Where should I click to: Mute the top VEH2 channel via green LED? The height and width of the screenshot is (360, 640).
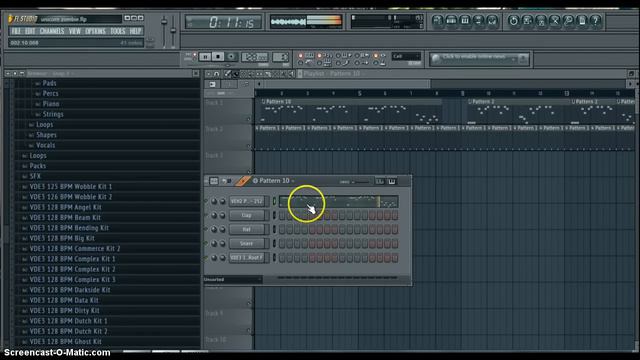(x=207, y=201)
